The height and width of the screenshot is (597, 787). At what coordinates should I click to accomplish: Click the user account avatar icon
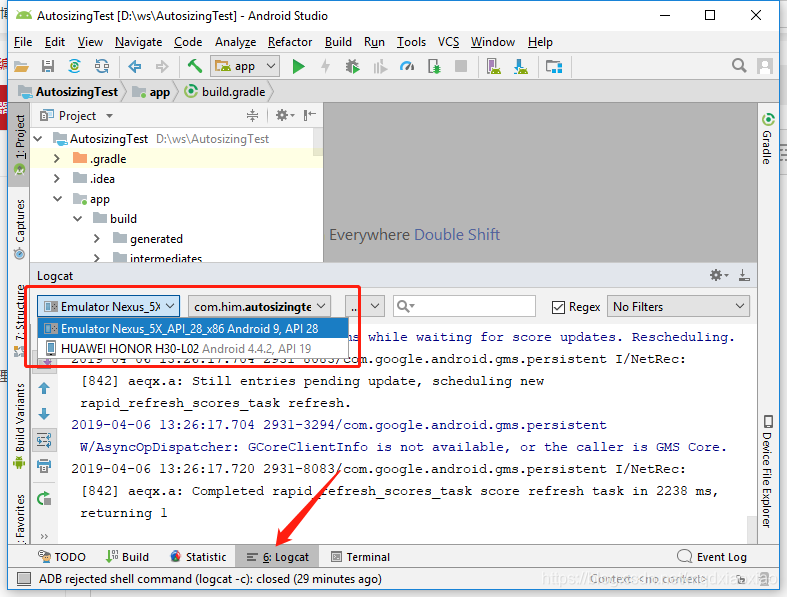coord(765,66)
